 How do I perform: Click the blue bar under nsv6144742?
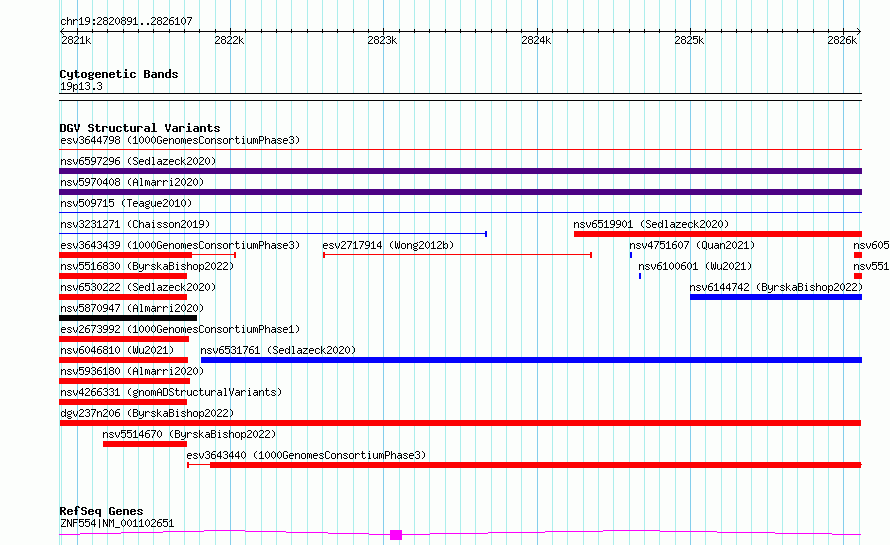[x=776, y=297]
